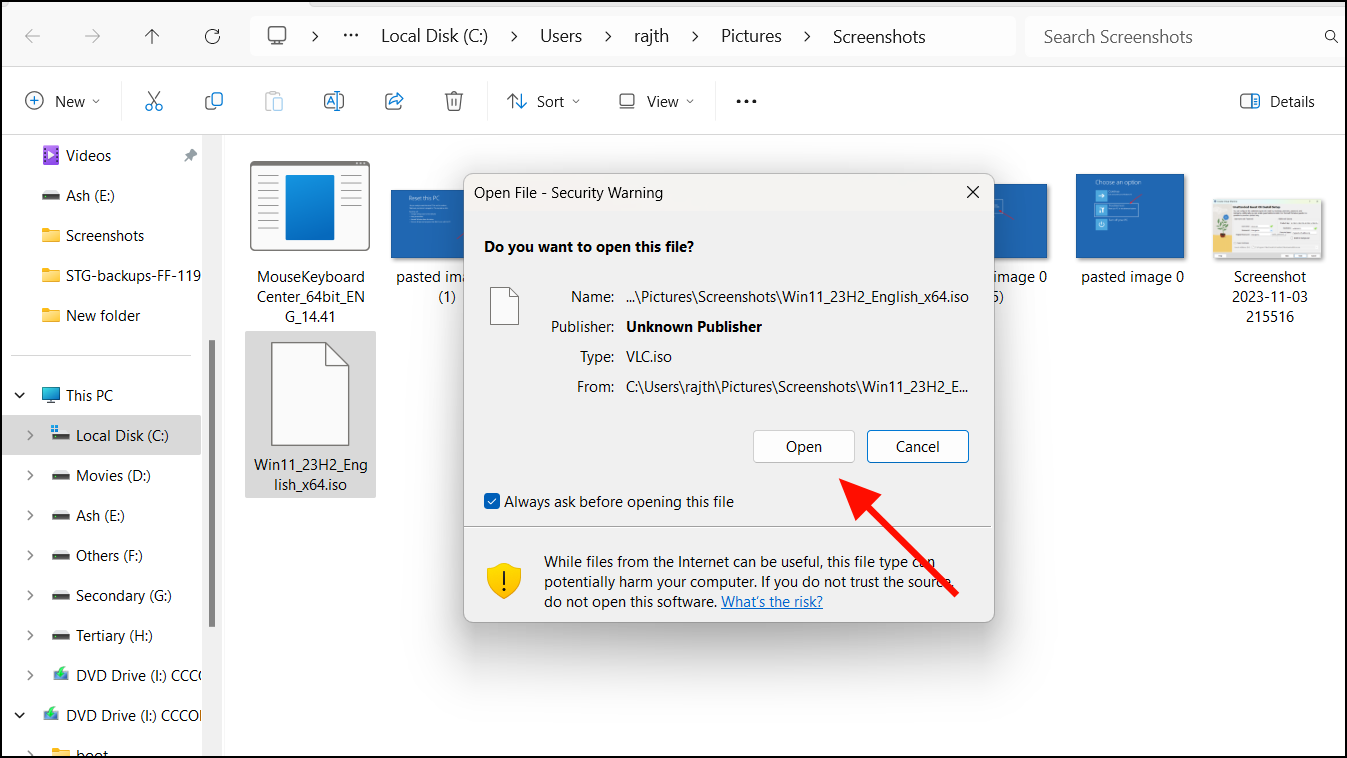Open the What's the risk? link
Image resolution: width=1347 pixels, height=758 pixels.
[772, 602]
